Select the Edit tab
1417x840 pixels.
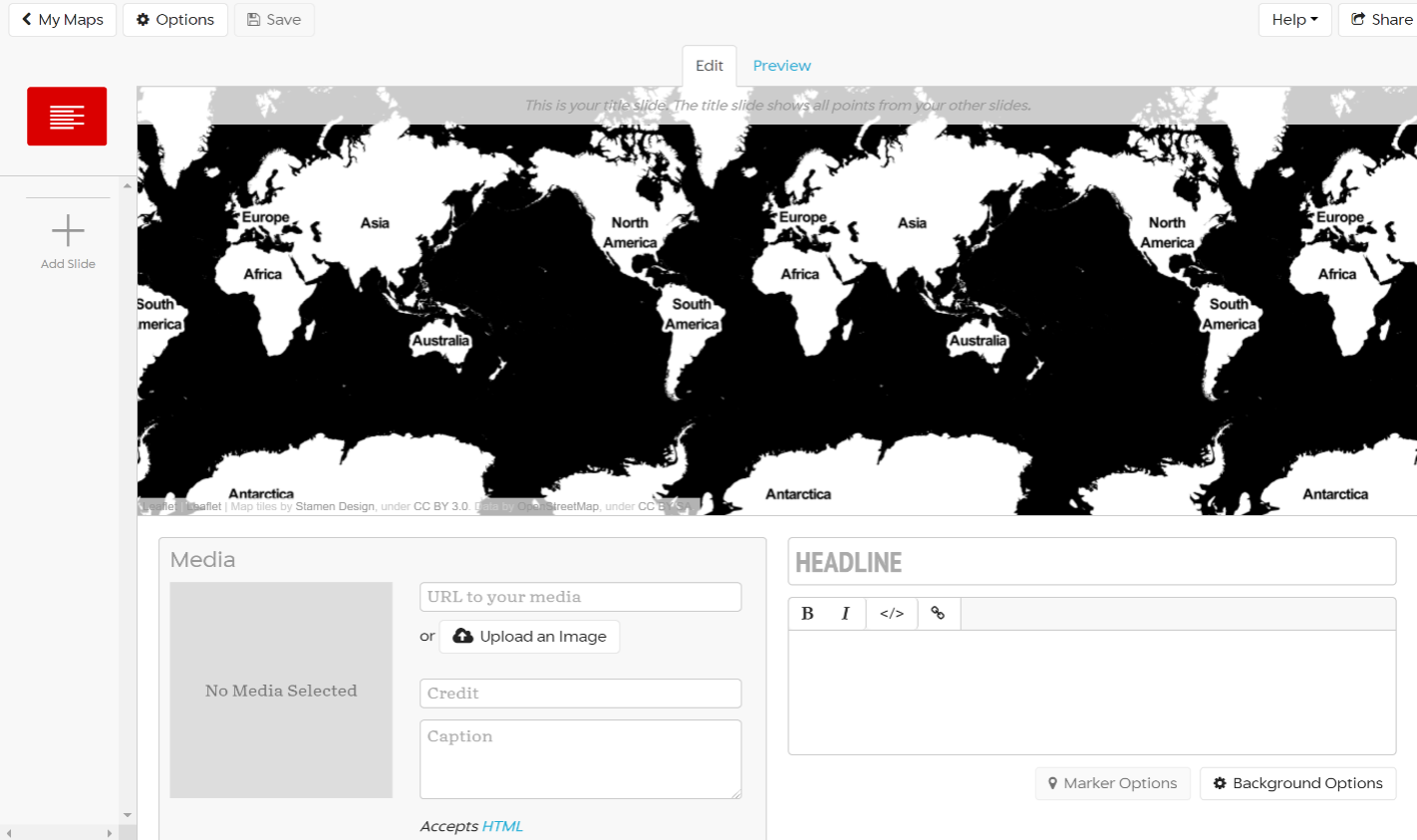[x=709, y=66]
